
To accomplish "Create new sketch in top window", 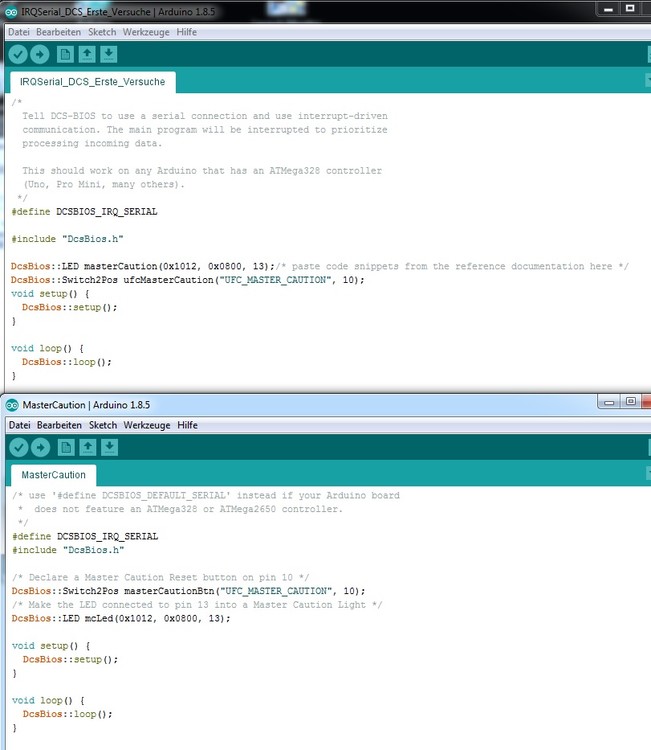I will point(65,55).
